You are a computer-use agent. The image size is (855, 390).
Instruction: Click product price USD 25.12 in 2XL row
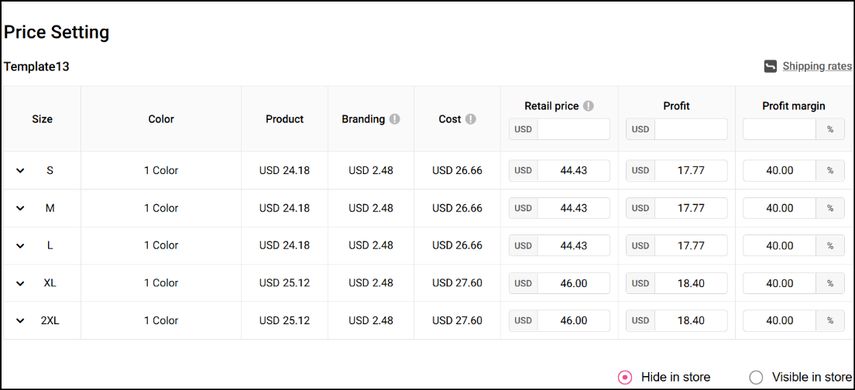pyautogui.click(x=284, y=321)
